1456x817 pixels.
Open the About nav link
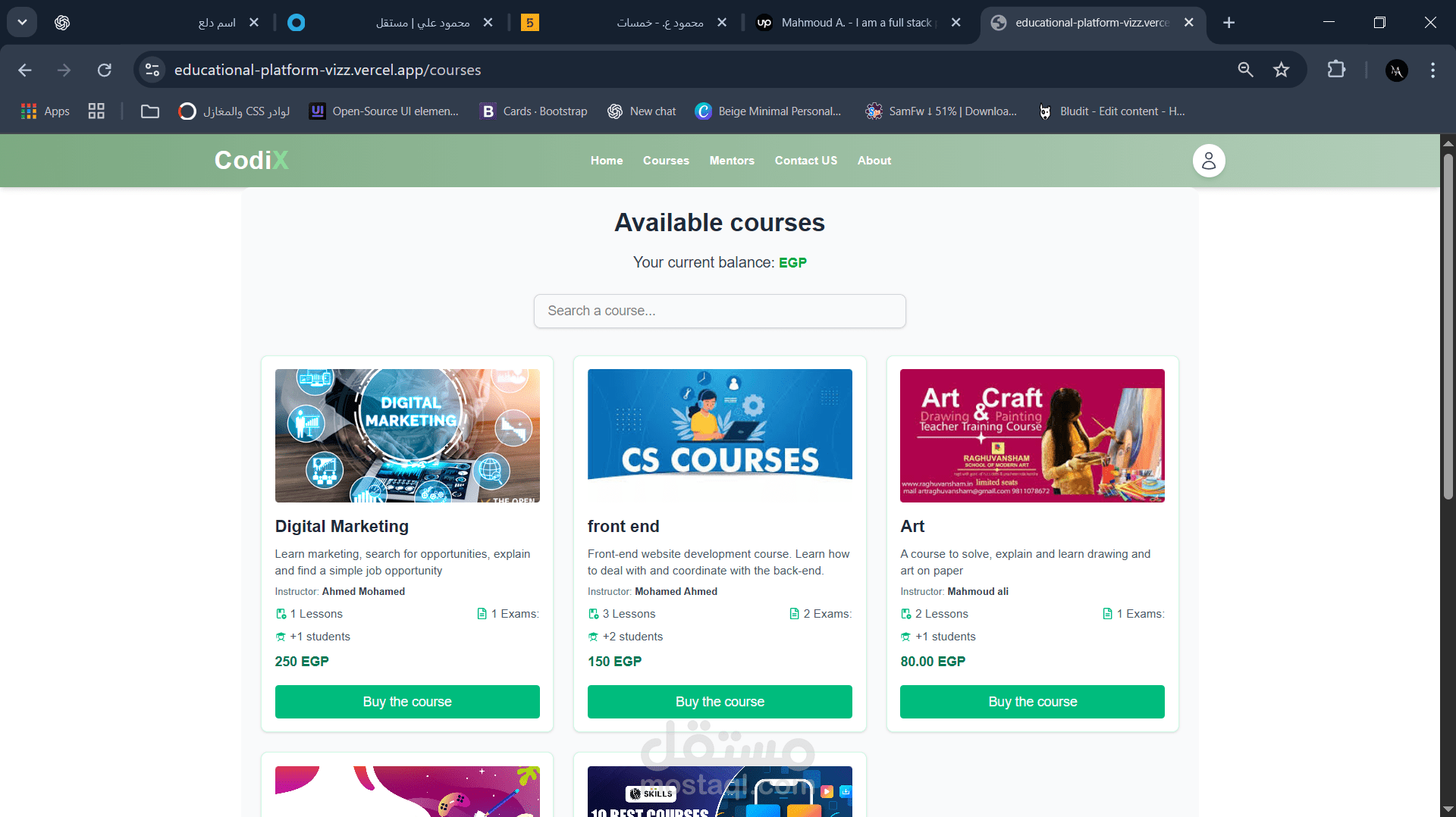pos(874,161)
